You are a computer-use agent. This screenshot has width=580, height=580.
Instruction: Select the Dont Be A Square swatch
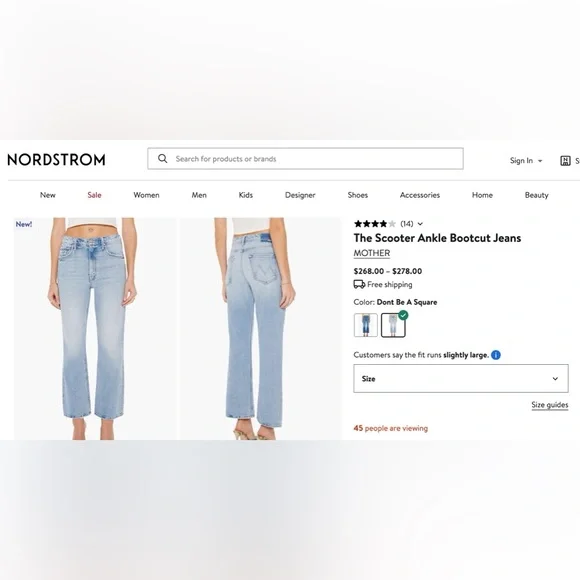coord(393,325)
